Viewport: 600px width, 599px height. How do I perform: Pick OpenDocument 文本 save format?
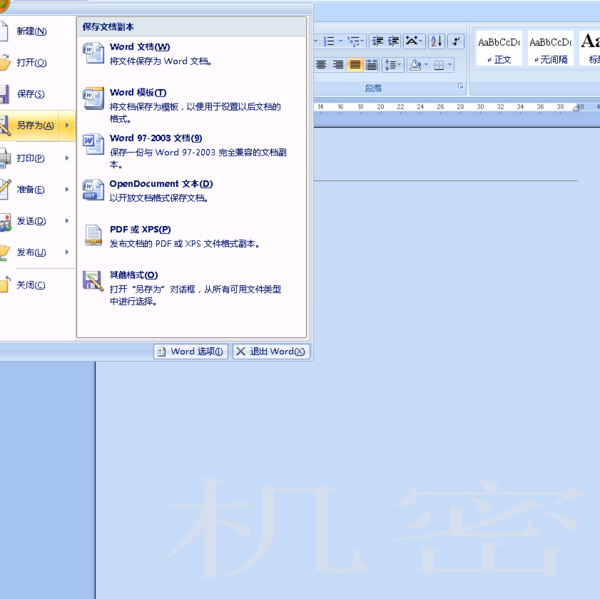coord(191,191)
